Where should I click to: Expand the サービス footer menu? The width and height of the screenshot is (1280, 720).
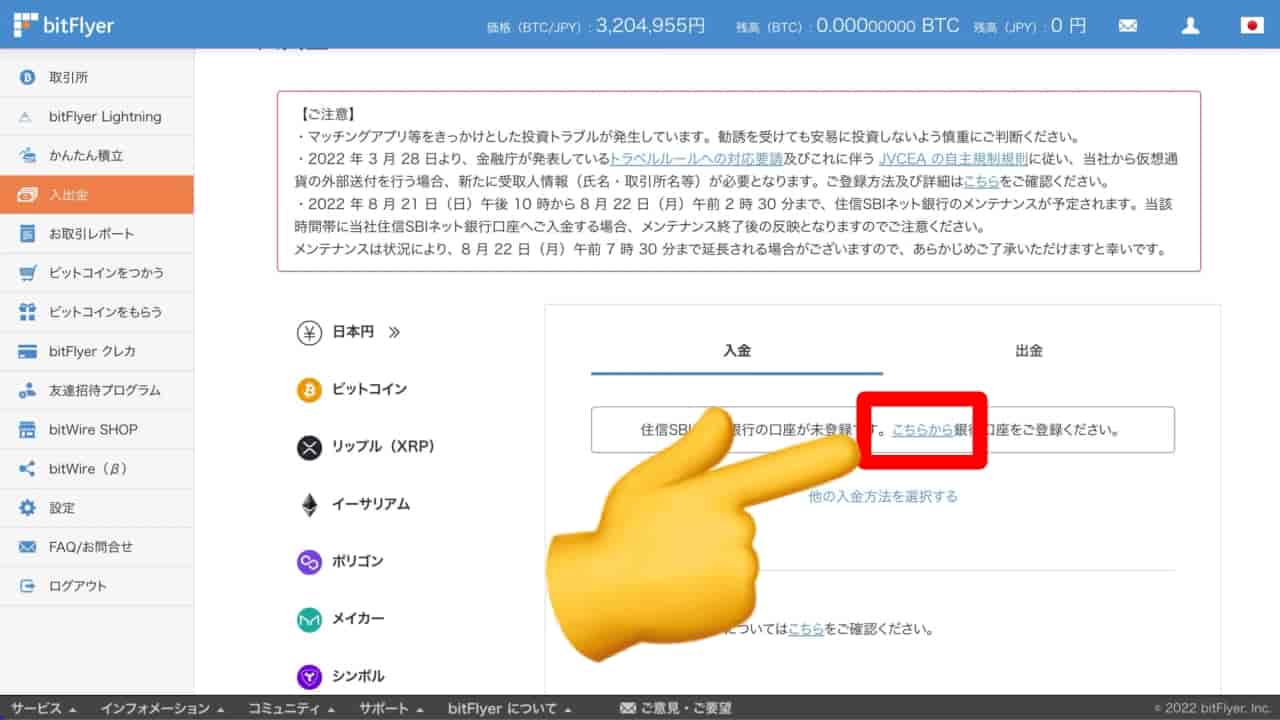(43, 708)
